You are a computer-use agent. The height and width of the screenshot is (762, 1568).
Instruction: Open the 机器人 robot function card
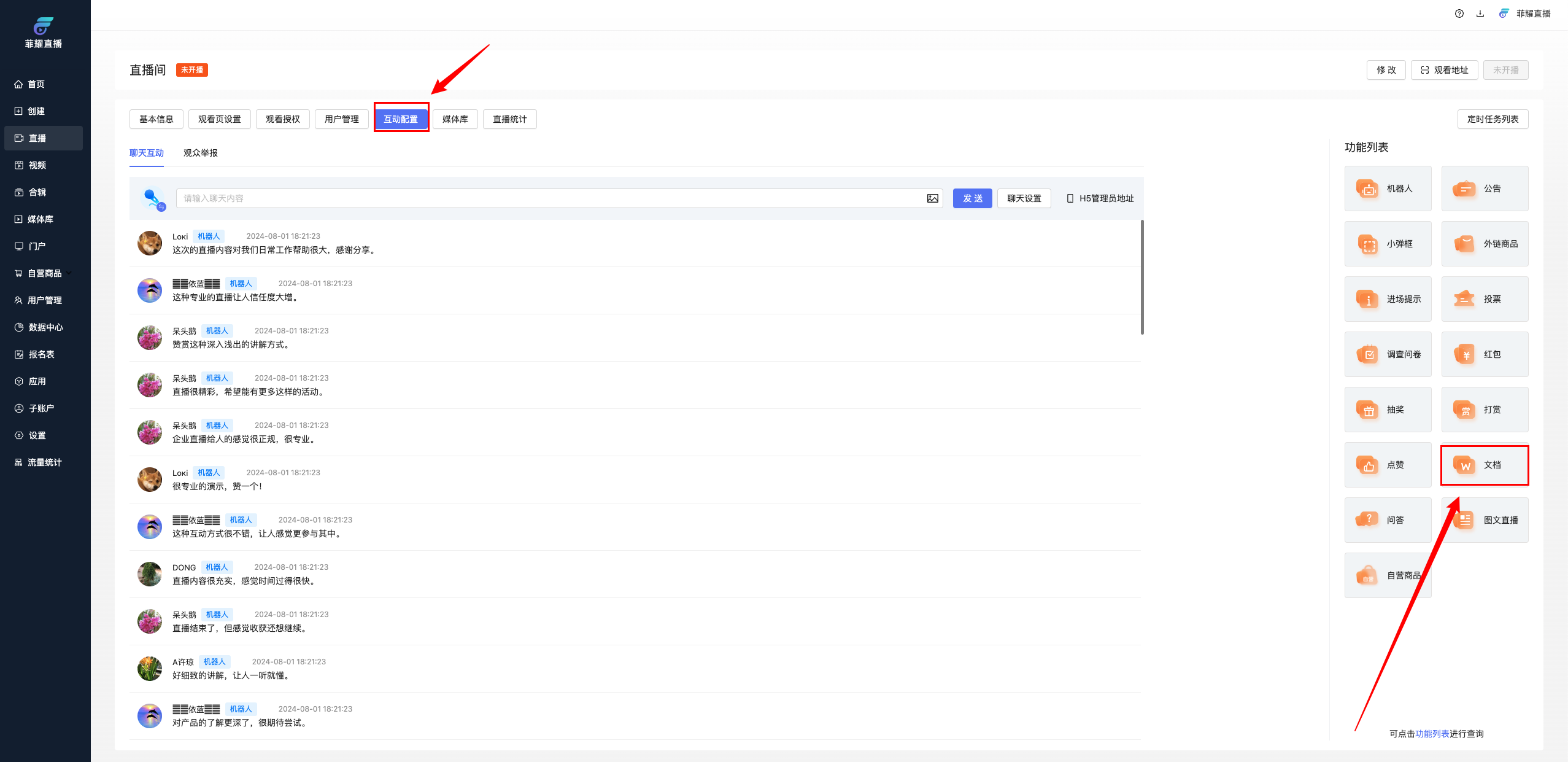click(x=1388, y=189)
